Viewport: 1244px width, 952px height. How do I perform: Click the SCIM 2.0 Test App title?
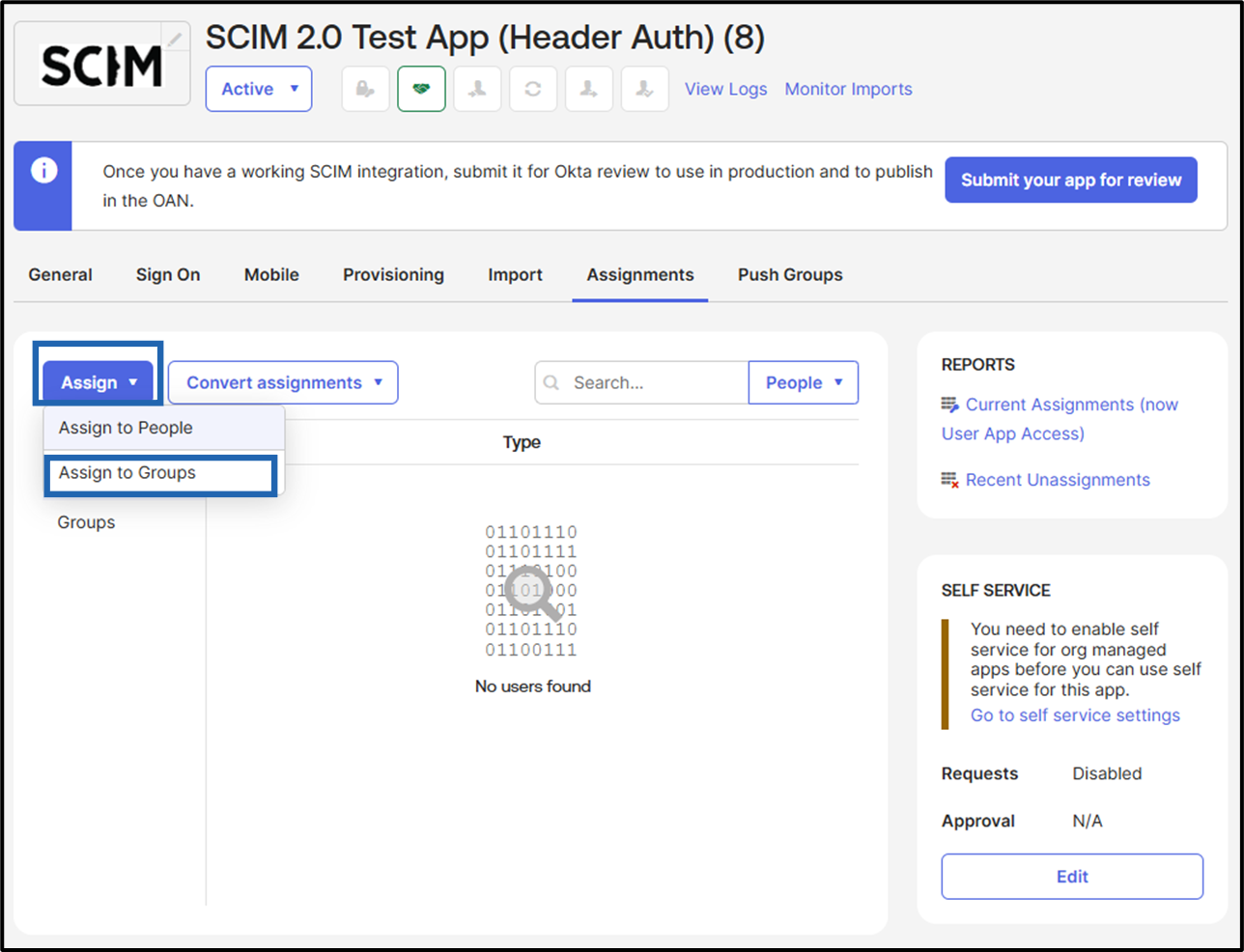[x=485, y=38]
